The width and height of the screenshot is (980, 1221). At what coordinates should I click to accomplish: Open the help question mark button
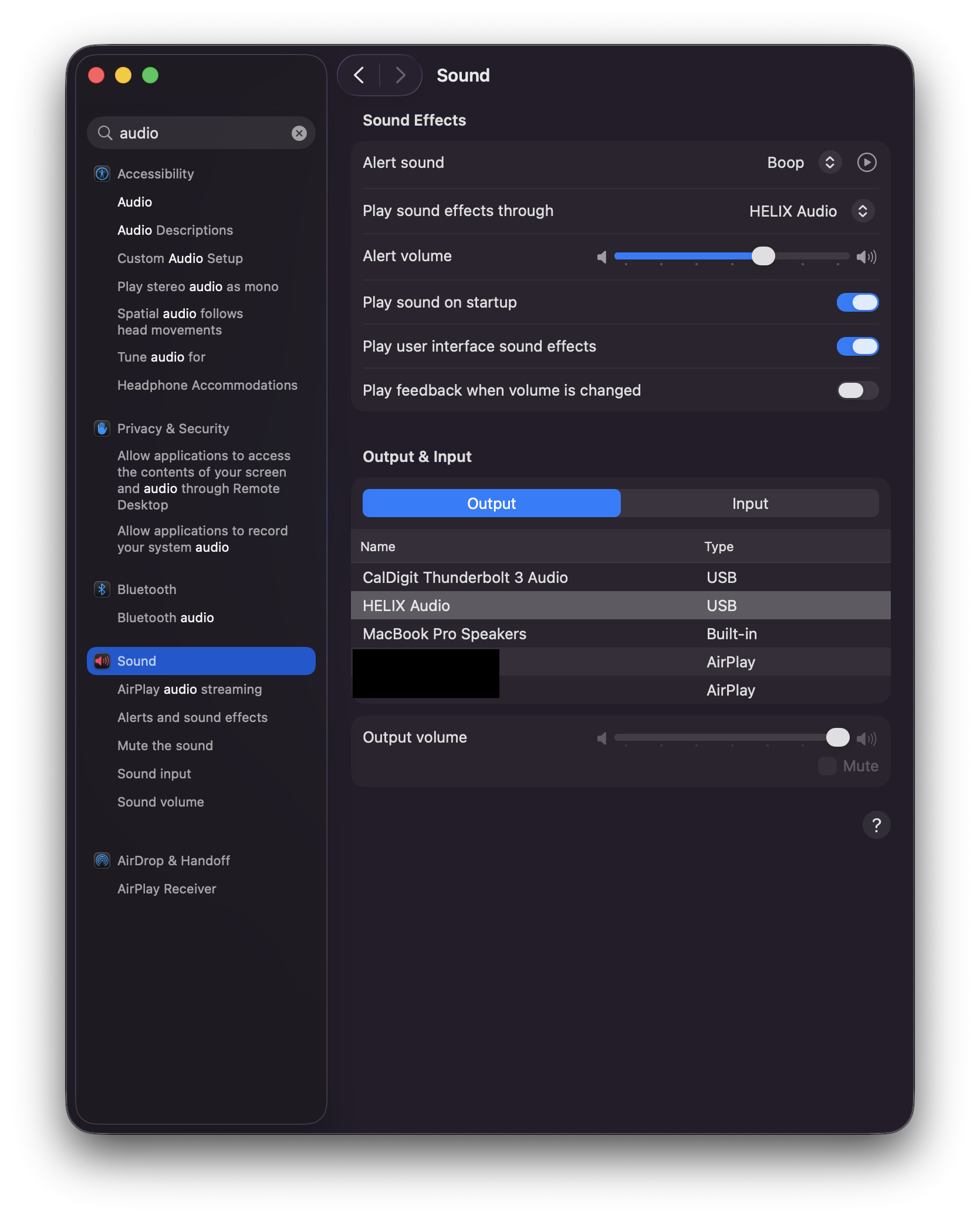point(876,825)
